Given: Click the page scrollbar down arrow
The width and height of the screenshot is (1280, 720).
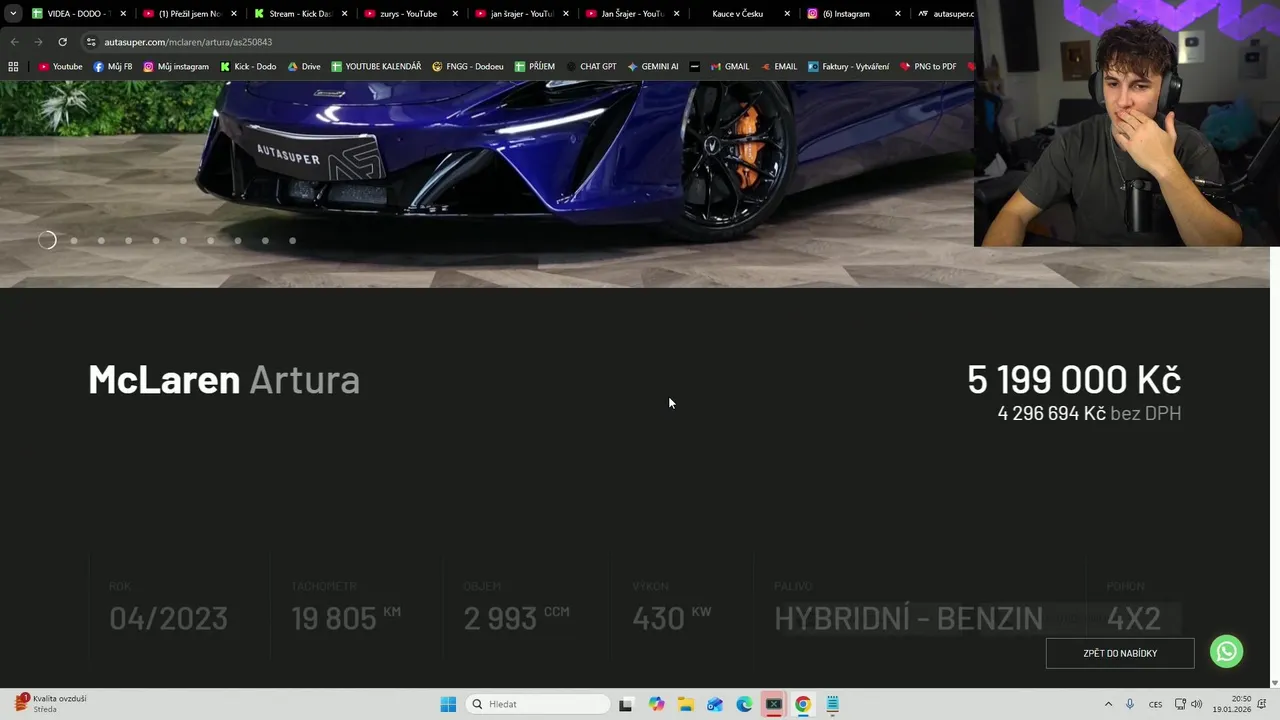Looking at the screenshot, I should tap(1274, 683).
